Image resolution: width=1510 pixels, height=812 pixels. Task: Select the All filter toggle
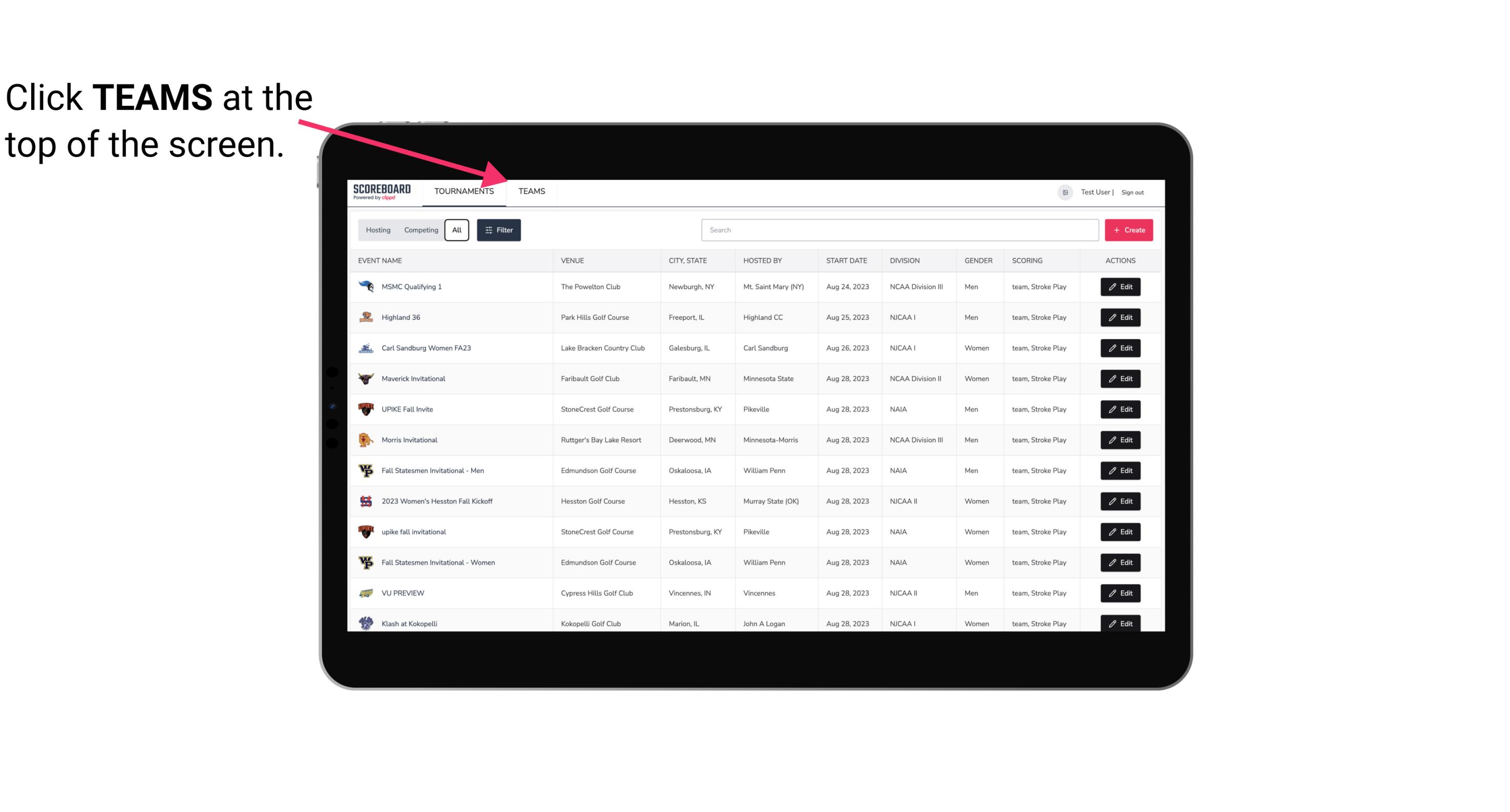[457, 230]
